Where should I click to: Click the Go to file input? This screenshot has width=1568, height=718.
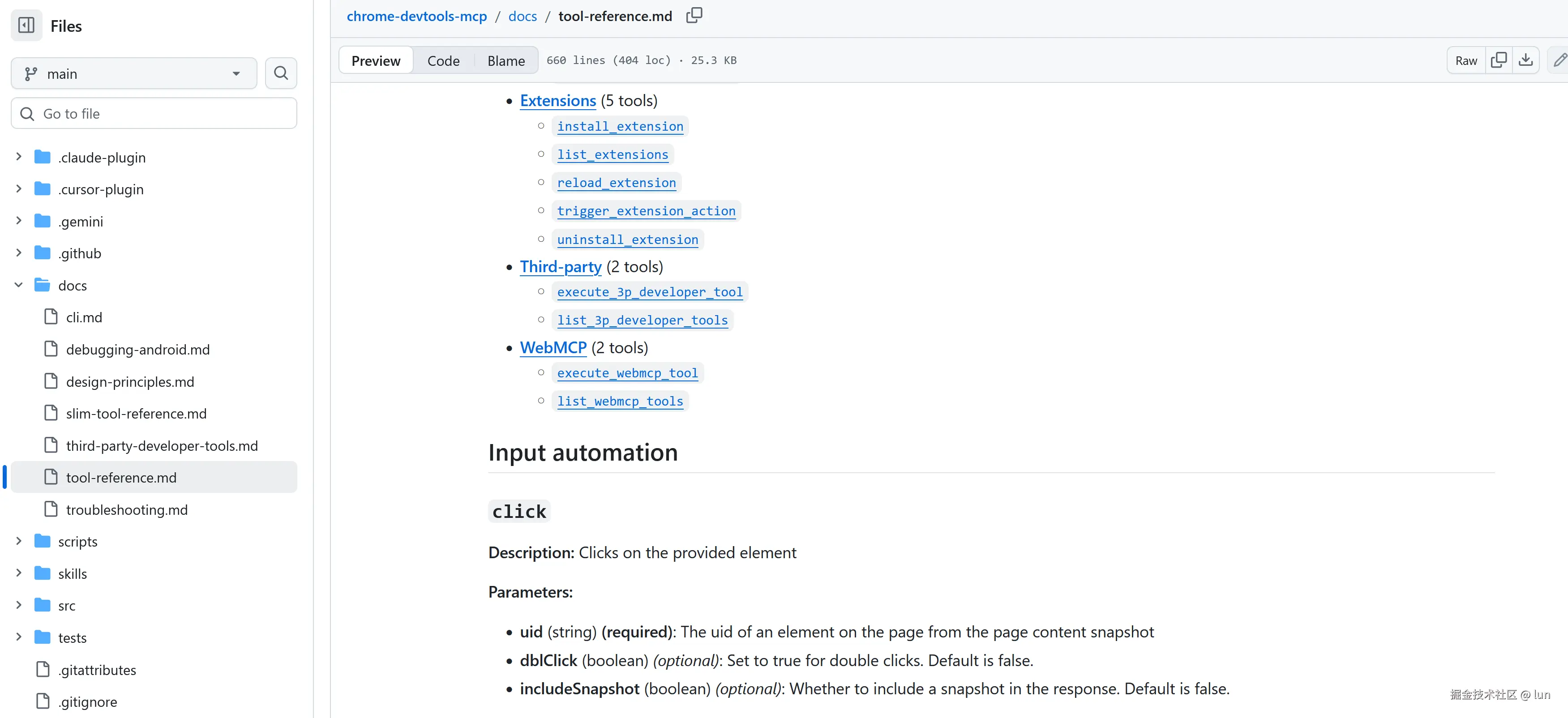(154, 114)
